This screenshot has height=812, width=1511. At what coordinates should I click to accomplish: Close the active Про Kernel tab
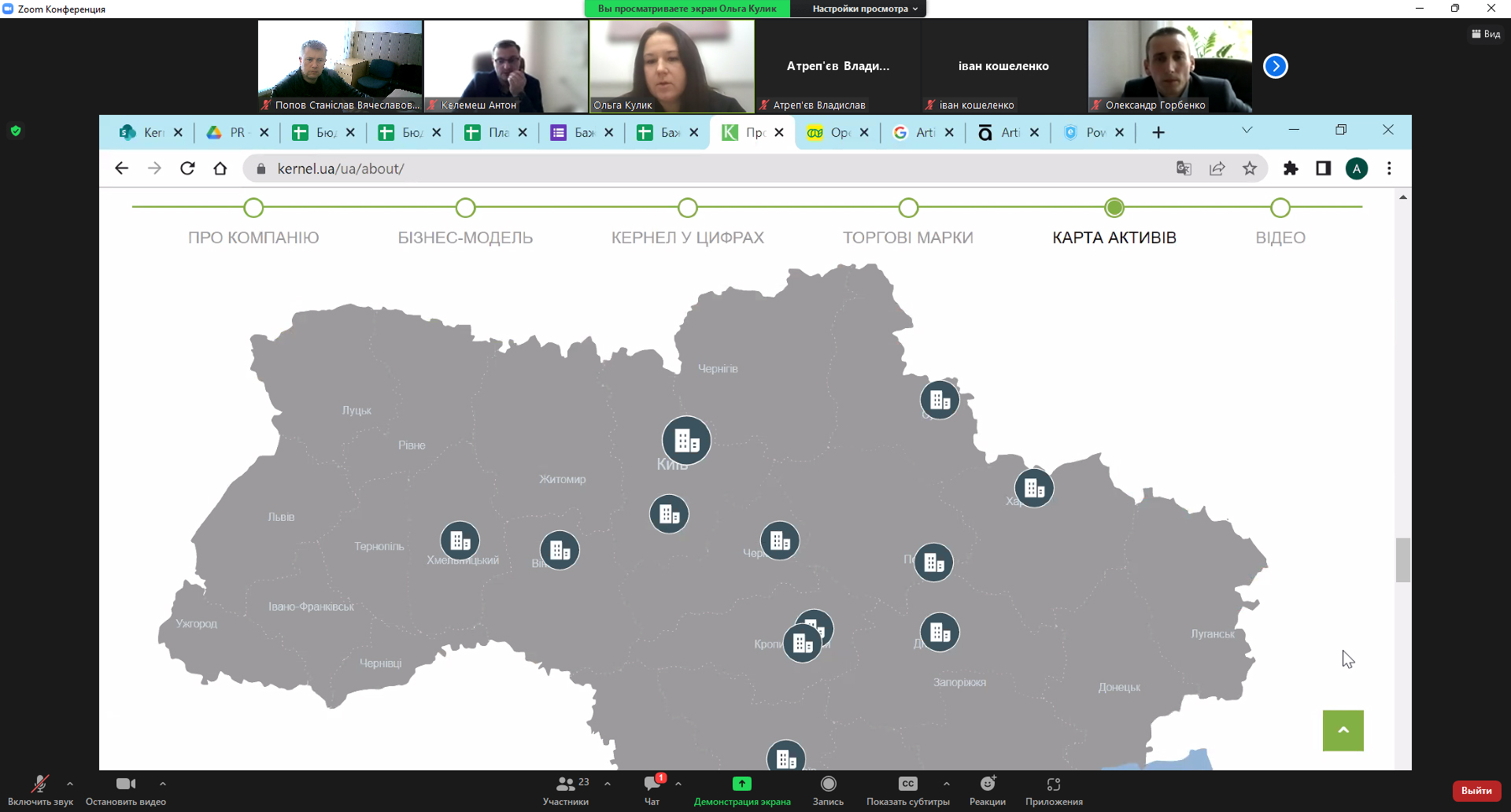[779, 133]
